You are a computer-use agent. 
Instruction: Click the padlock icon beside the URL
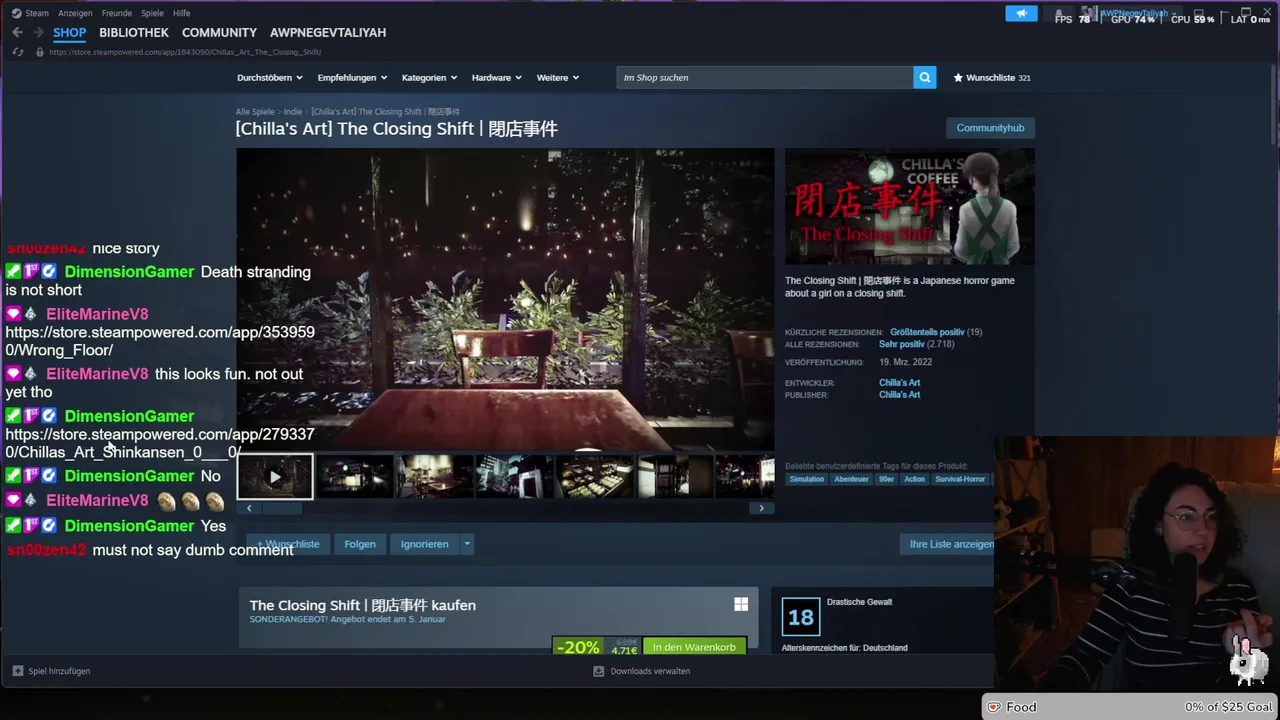click(x=40, y=52)
